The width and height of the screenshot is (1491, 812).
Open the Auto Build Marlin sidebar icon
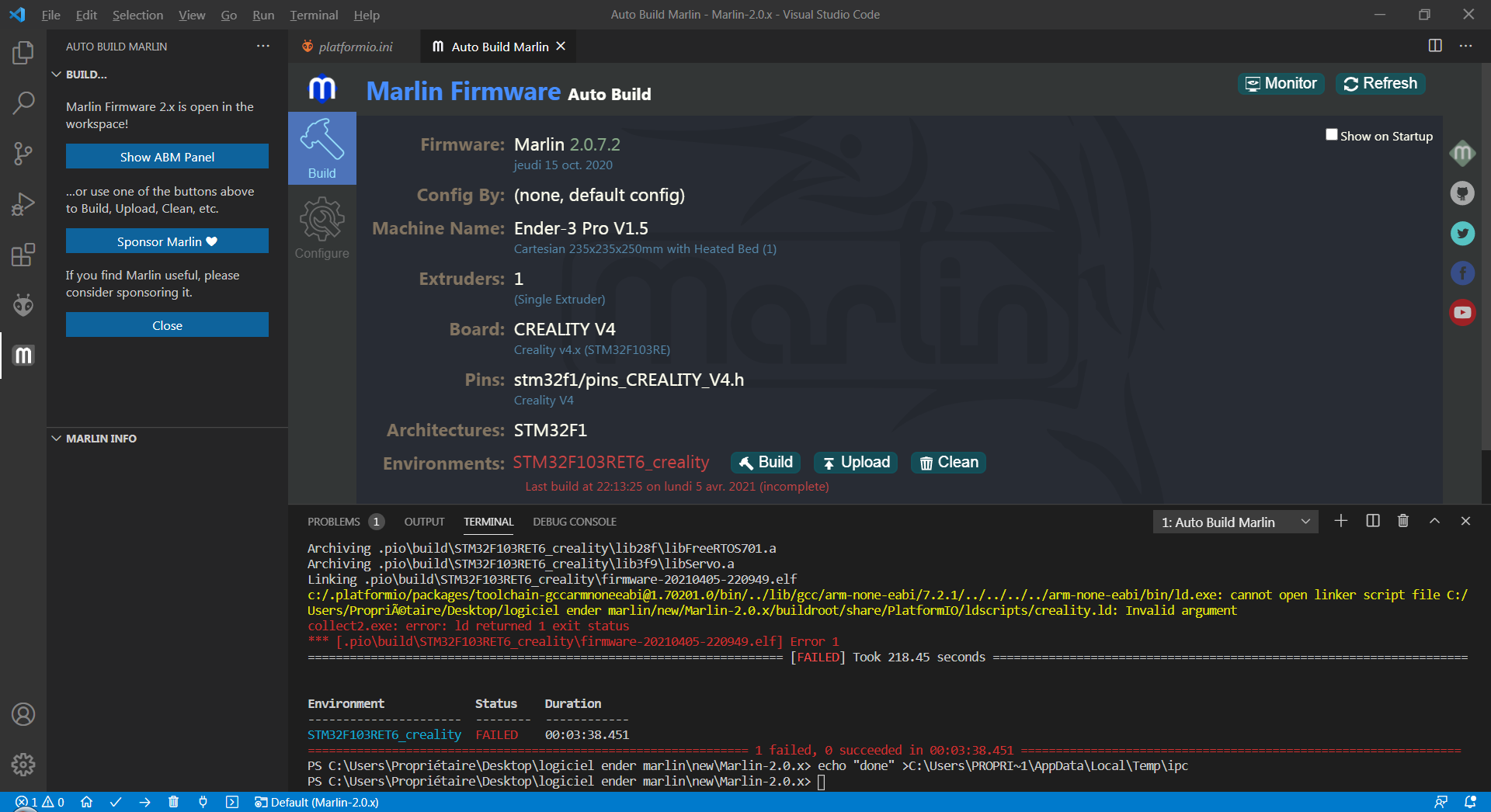[x=23, y=356]
